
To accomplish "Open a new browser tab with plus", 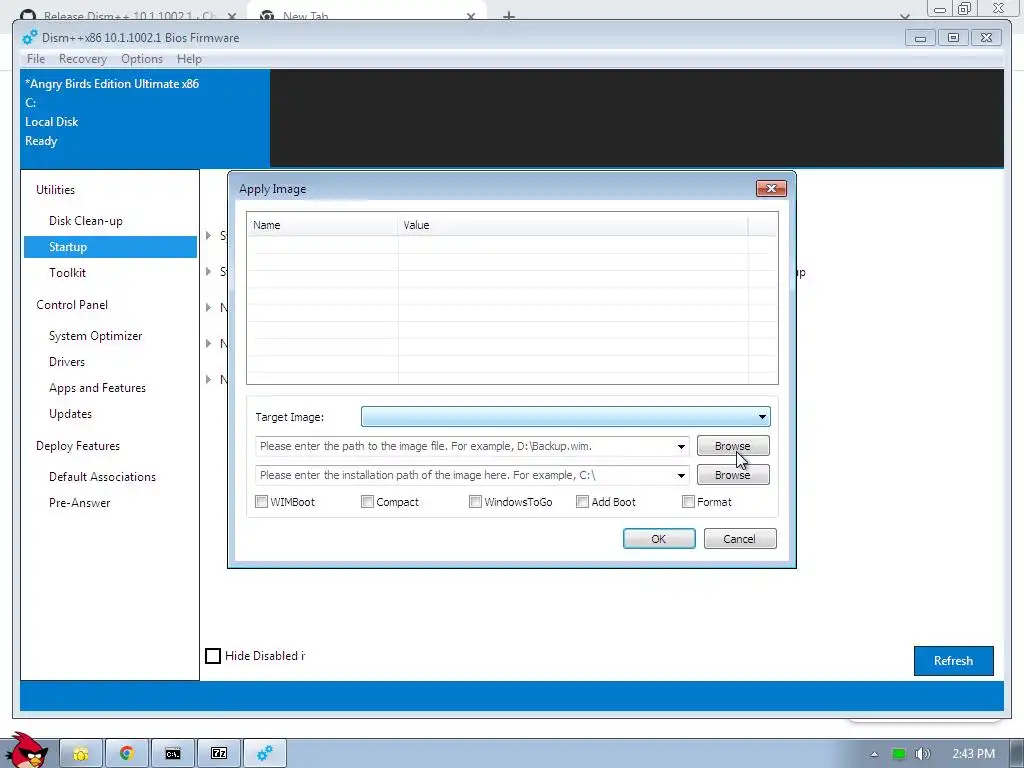I will [509, 15].
